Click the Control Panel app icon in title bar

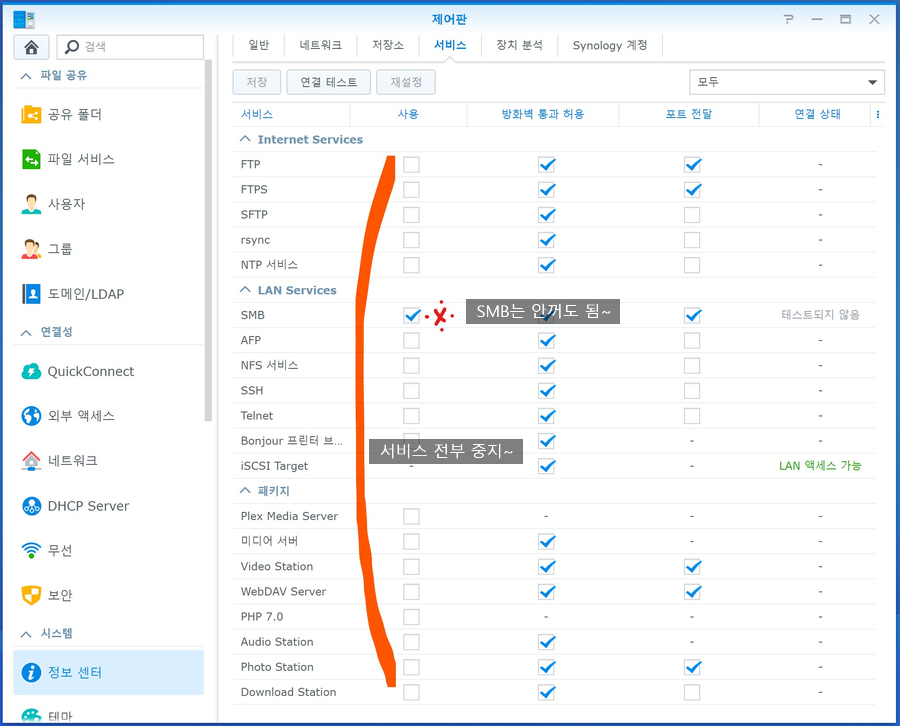(x=24, y=19)
